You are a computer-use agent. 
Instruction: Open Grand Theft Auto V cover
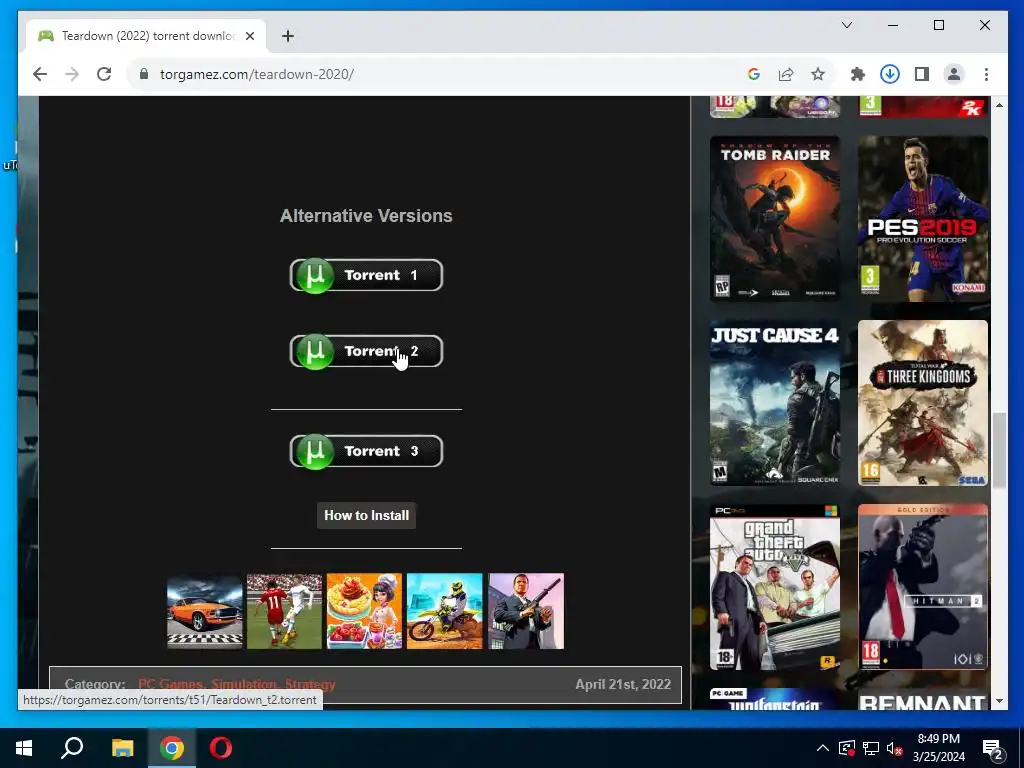pyautogui.click(x=775, y=587)
